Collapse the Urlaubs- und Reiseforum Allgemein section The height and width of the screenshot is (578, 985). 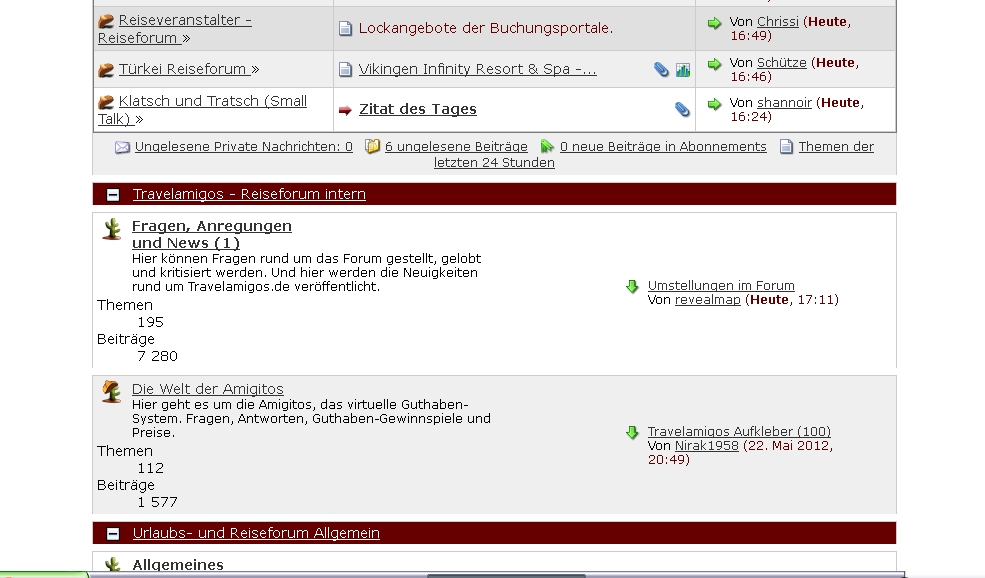(113, 534)
